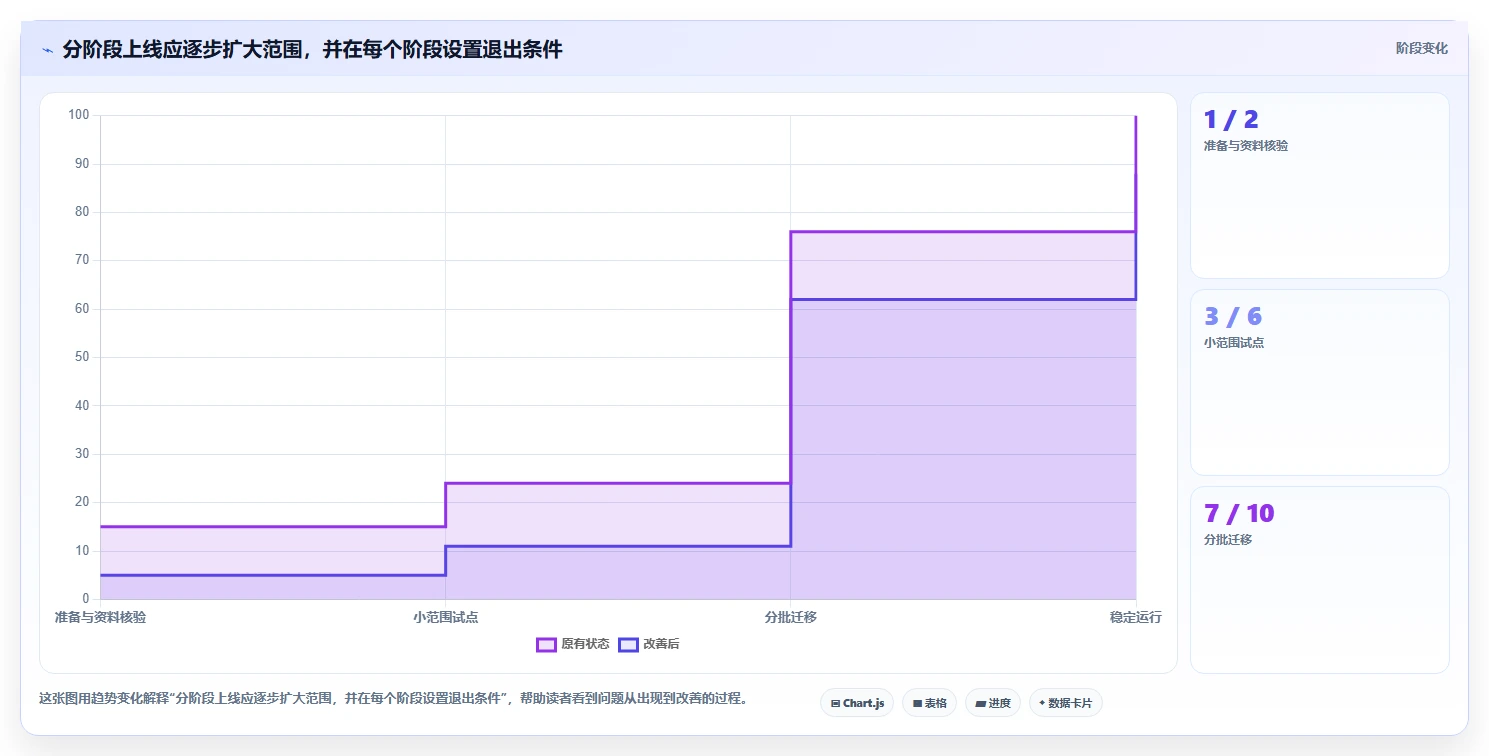Click the 阶段变化 label

click(1421, 48)
